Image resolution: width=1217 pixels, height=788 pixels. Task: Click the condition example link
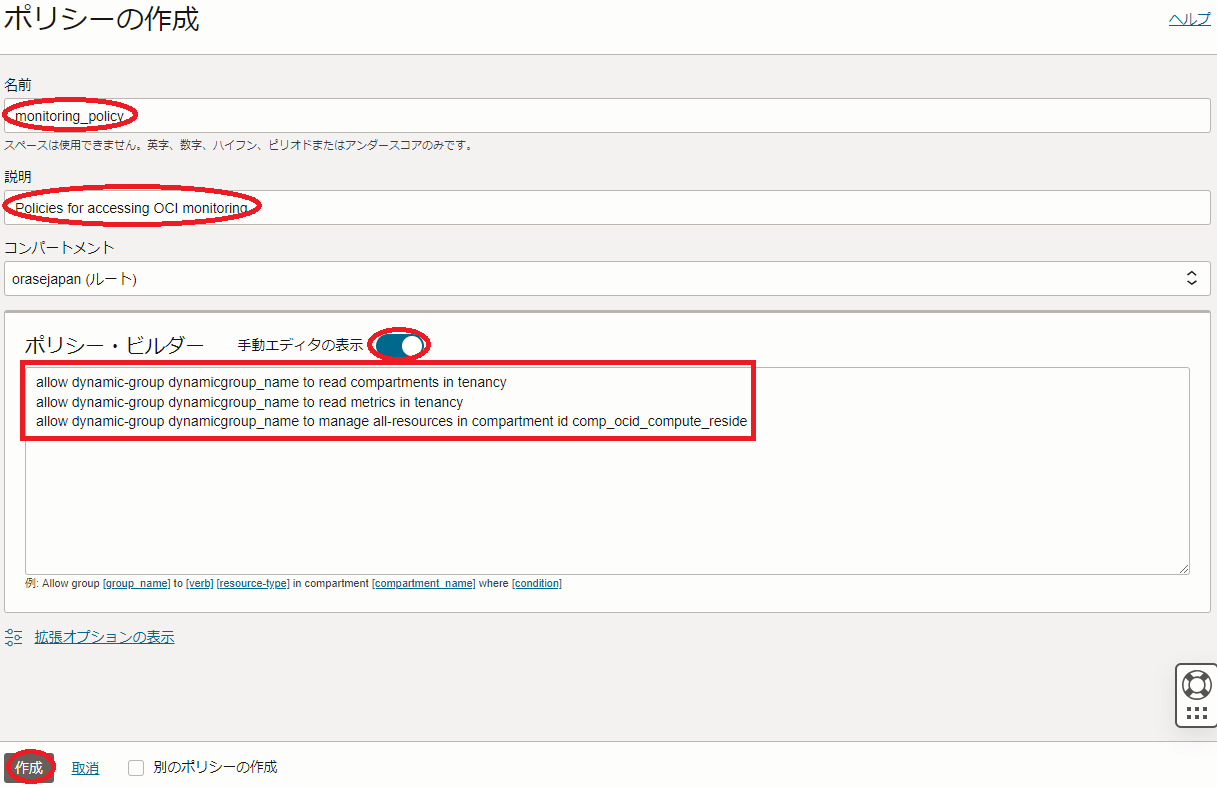(x=537, y=583)
